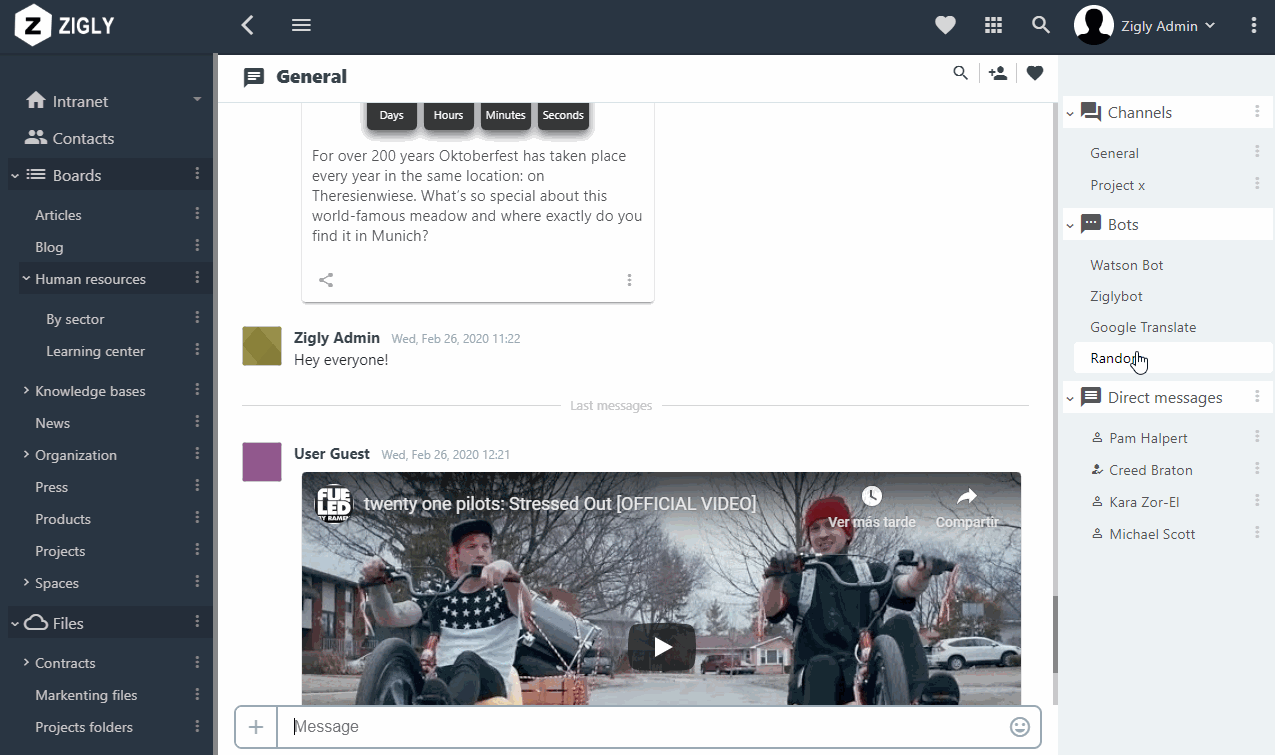This screenshot has width=1275, height=755.
Task: Favorite the General channel with heart
Action: (1035, 73)
